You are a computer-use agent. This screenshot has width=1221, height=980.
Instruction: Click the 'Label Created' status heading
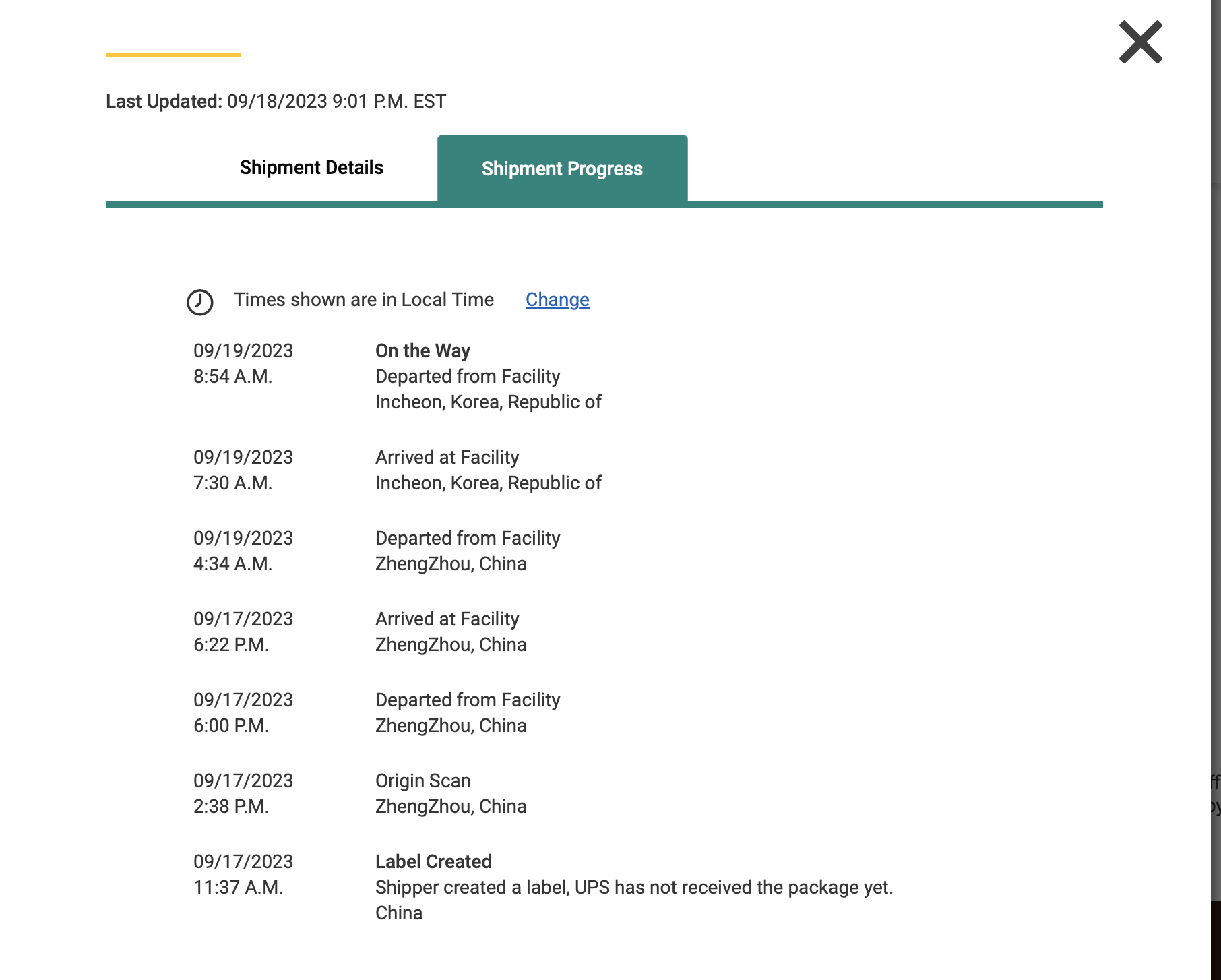click(433, 862)
